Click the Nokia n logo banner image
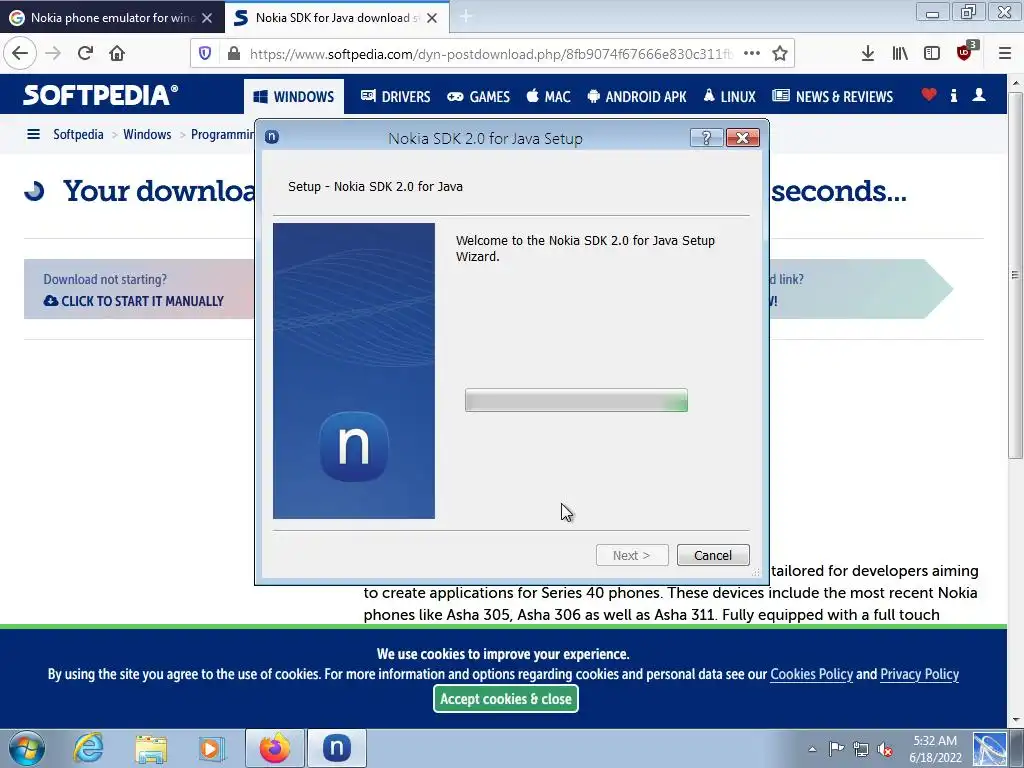1024x768 pixels. [354, 371]
